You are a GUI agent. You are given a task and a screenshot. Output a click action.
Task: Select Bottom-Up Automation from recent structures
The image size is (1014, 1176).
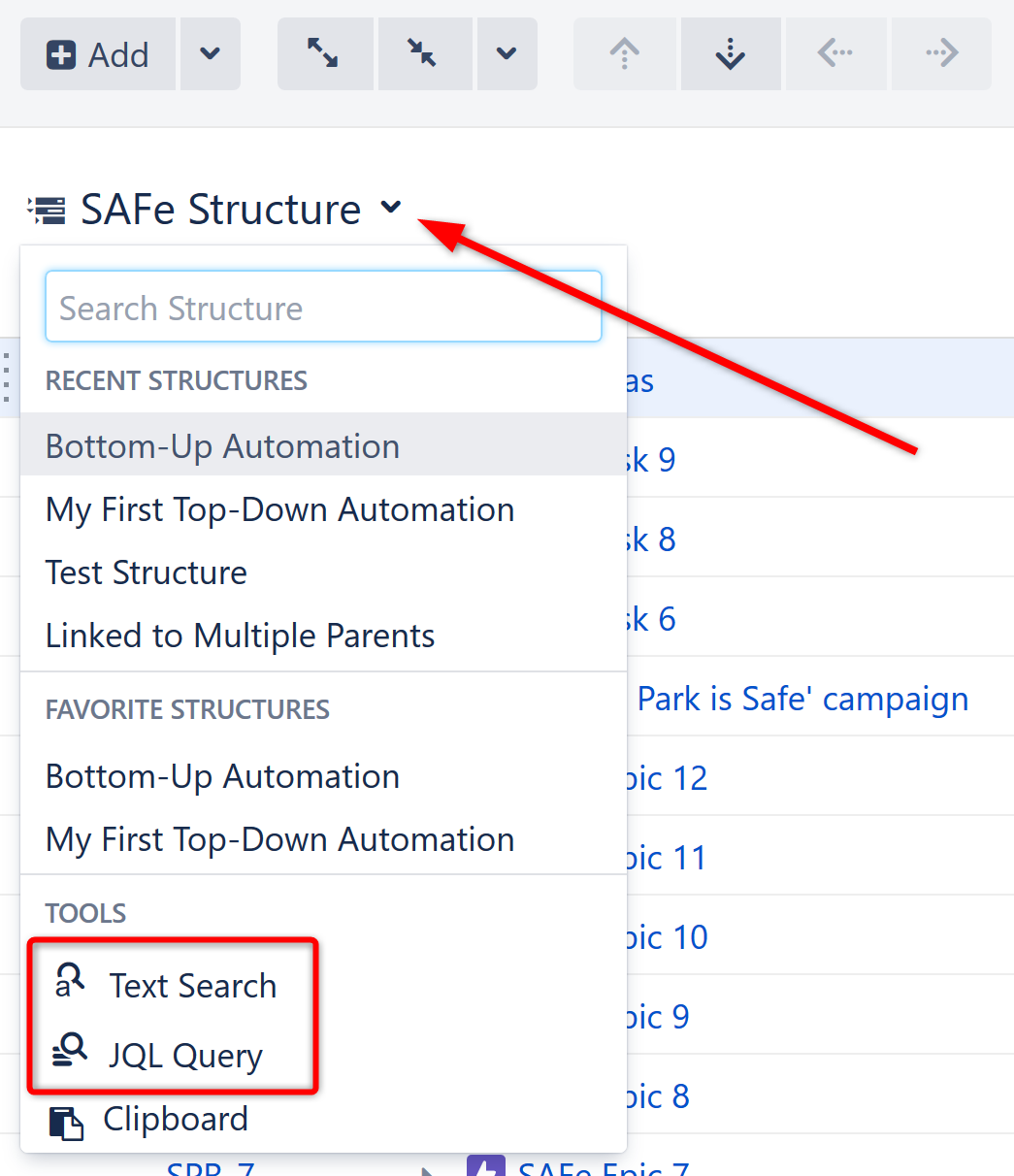pyautogui.click(x=222, y=445)
